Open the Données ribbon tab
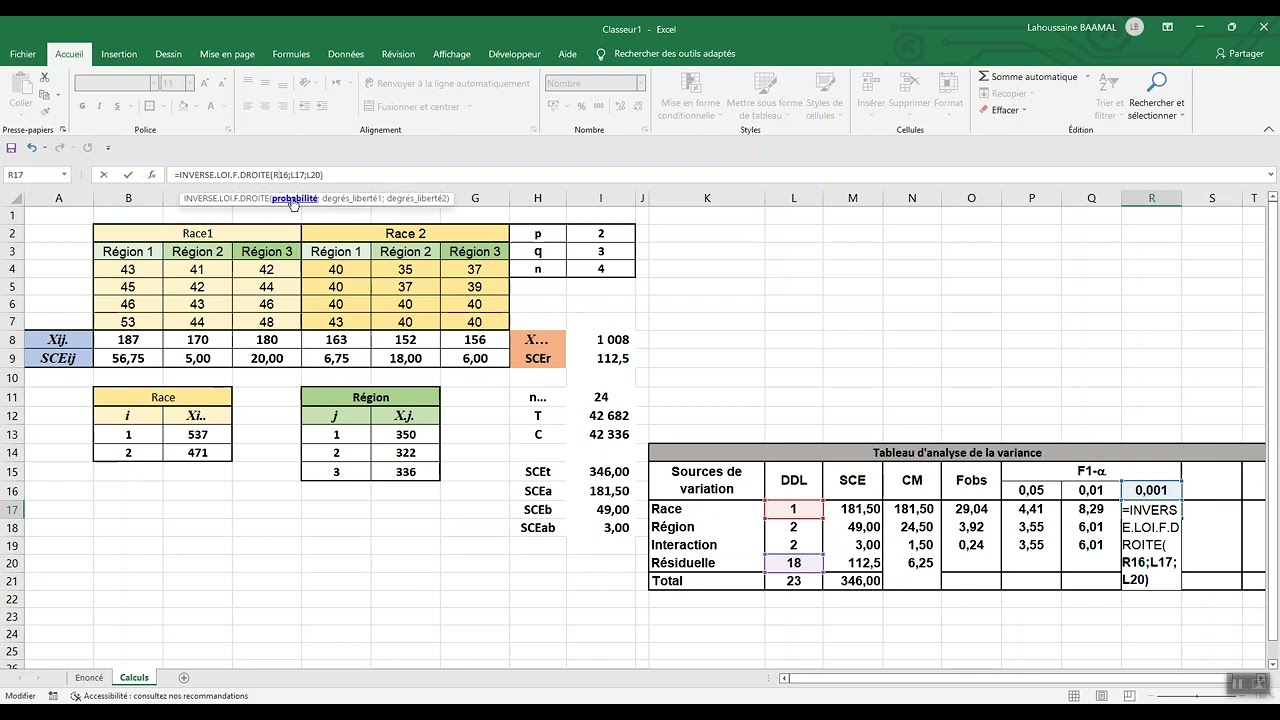The image size is (1280, 720). [346, 54]
